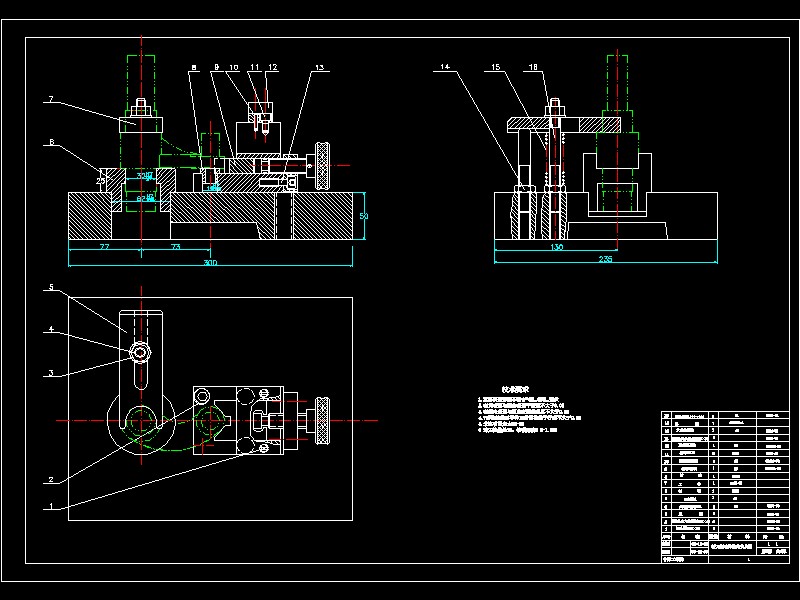Click the parts list title block table

tap(725, 487)
